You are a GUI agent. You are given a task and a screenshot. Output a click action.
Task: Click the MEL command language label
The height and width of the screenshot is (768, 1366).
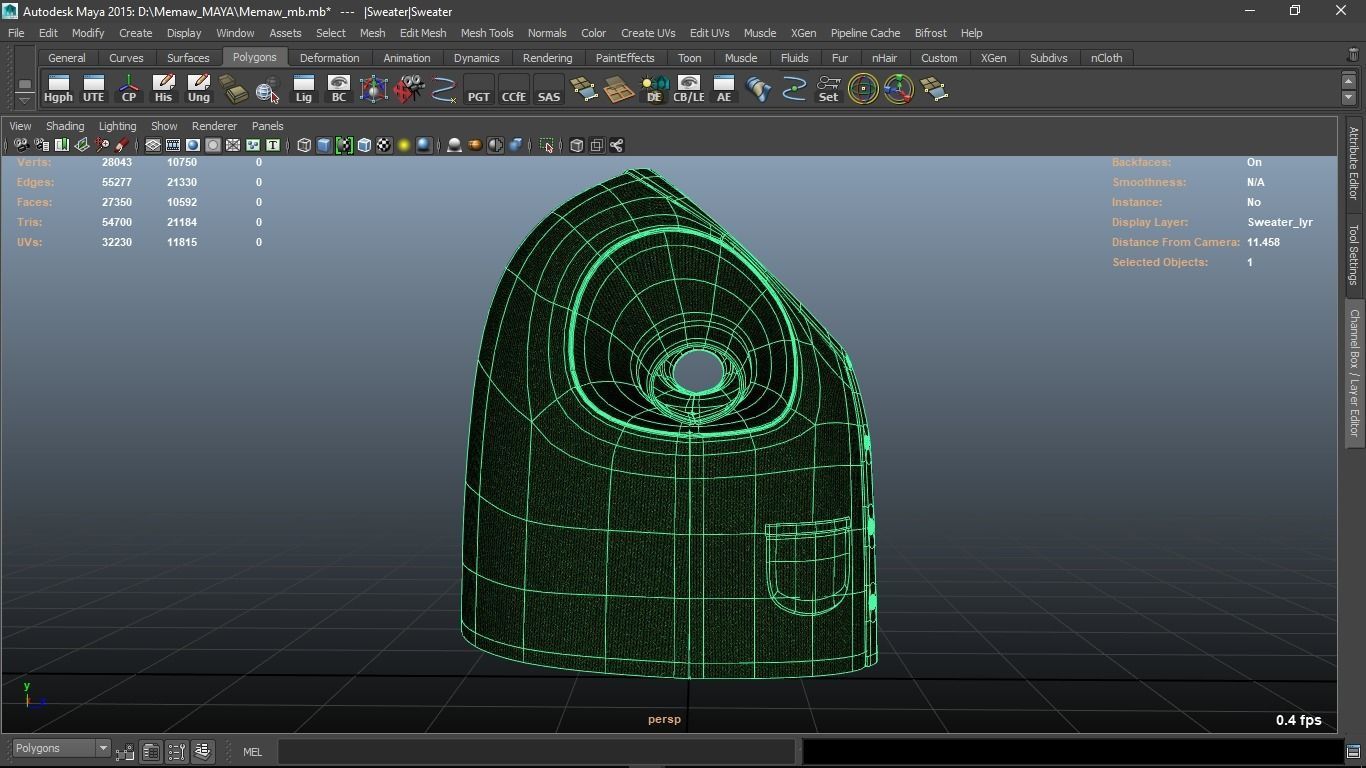point(252,752)
